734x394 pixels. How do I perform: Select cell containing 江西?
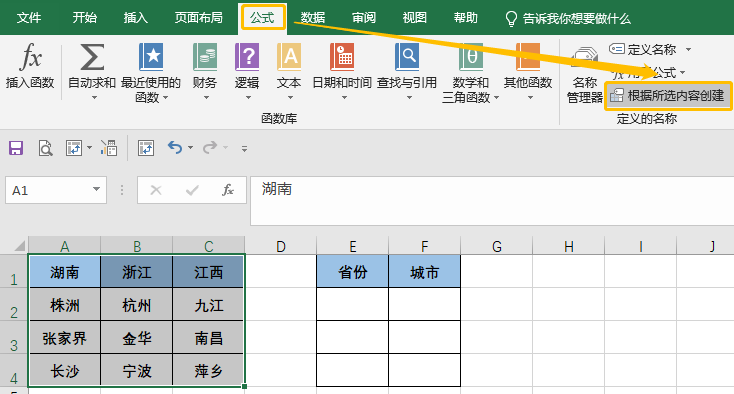pos(208,271)
